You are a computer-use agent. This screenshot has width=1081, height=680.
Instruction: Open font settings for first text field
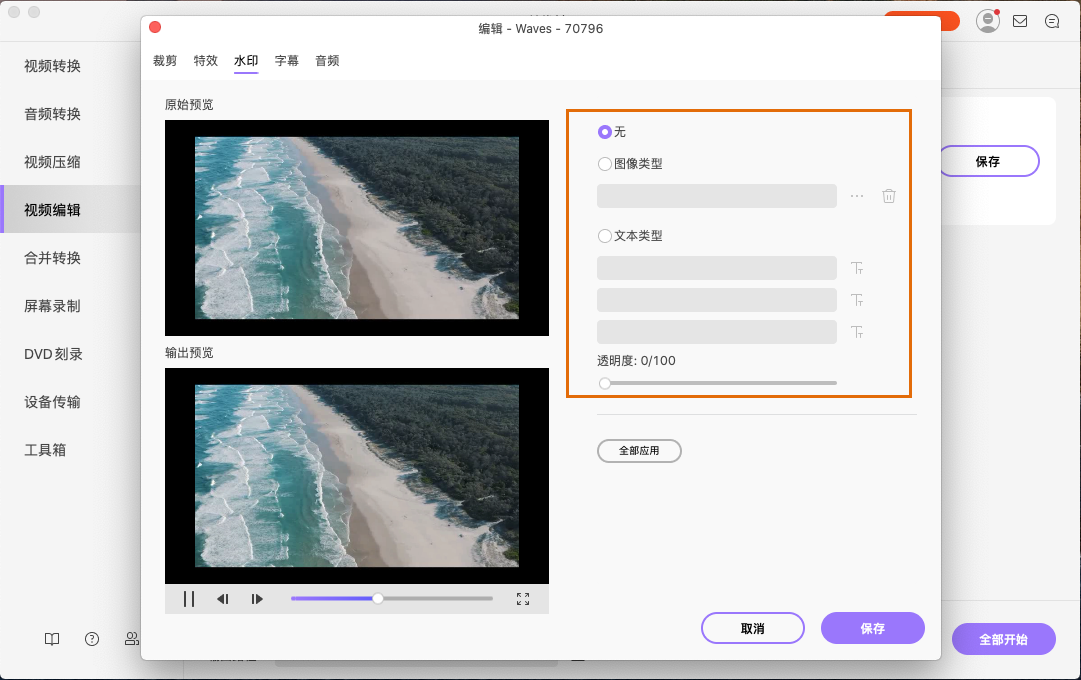click(857, 268)
